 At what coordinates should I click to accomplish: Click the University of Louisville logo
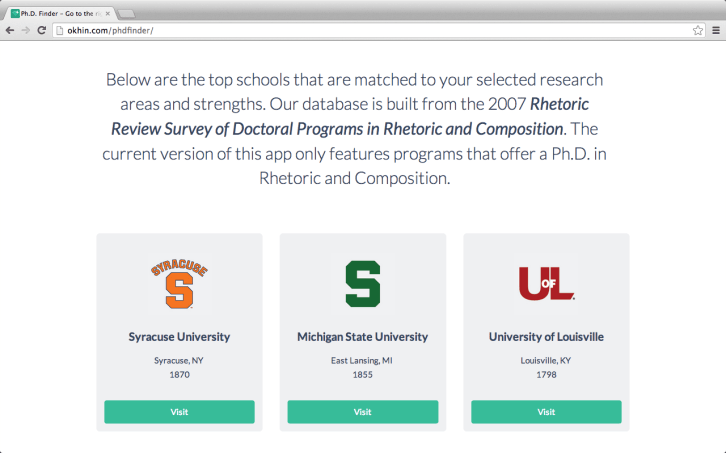546,283
